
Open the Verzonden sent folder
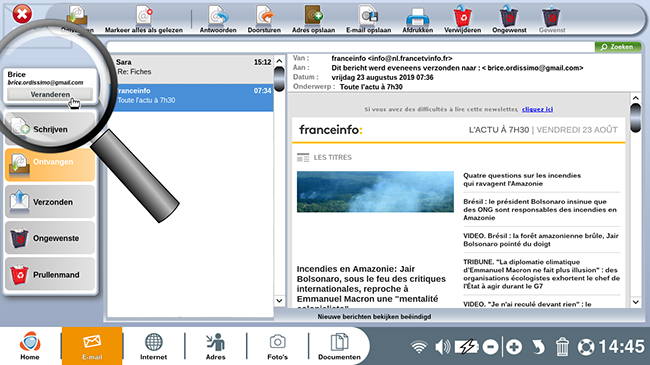50,202
